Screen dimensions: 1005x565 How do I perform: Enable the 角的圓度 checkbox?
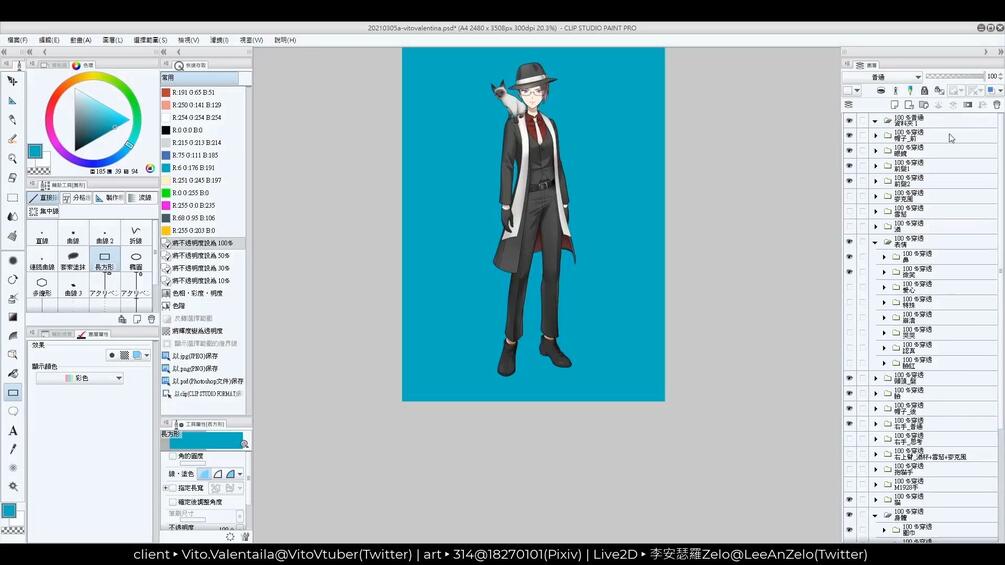point(172,456)
